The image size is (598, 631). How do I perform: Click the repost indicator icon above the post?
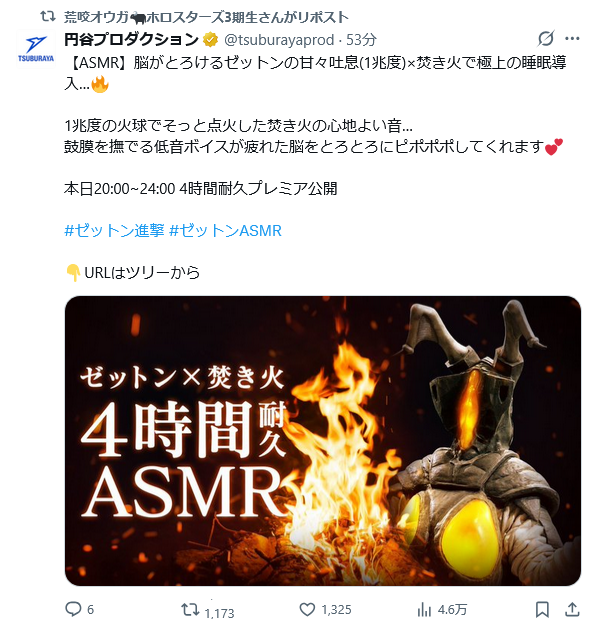(48, 17)
